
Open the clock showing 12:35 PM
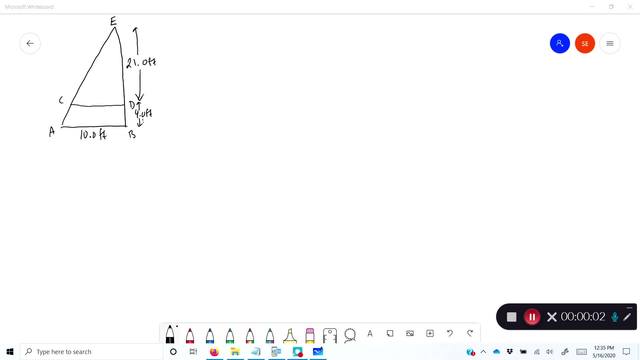[x=604, y=351]
